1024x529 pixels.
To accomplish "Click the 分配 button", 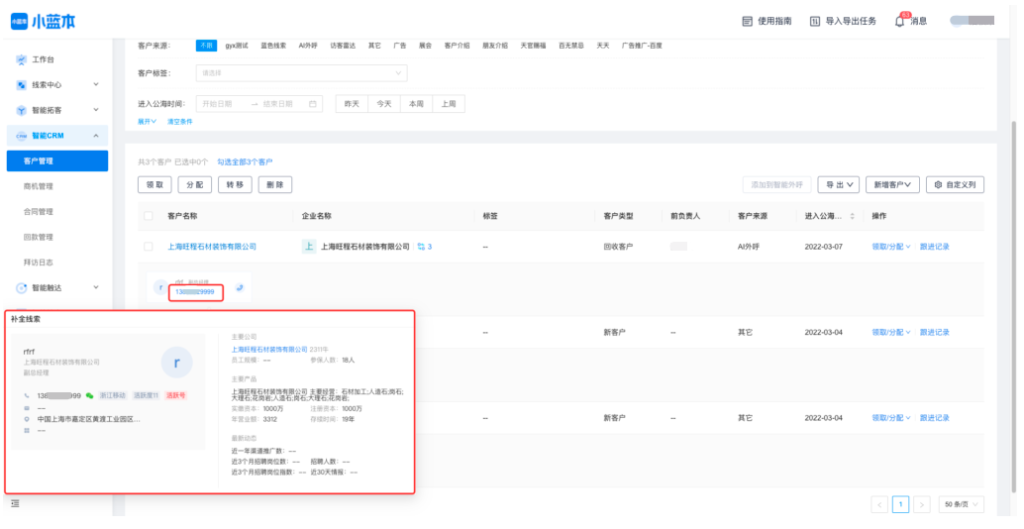I will tap(195, 185).
